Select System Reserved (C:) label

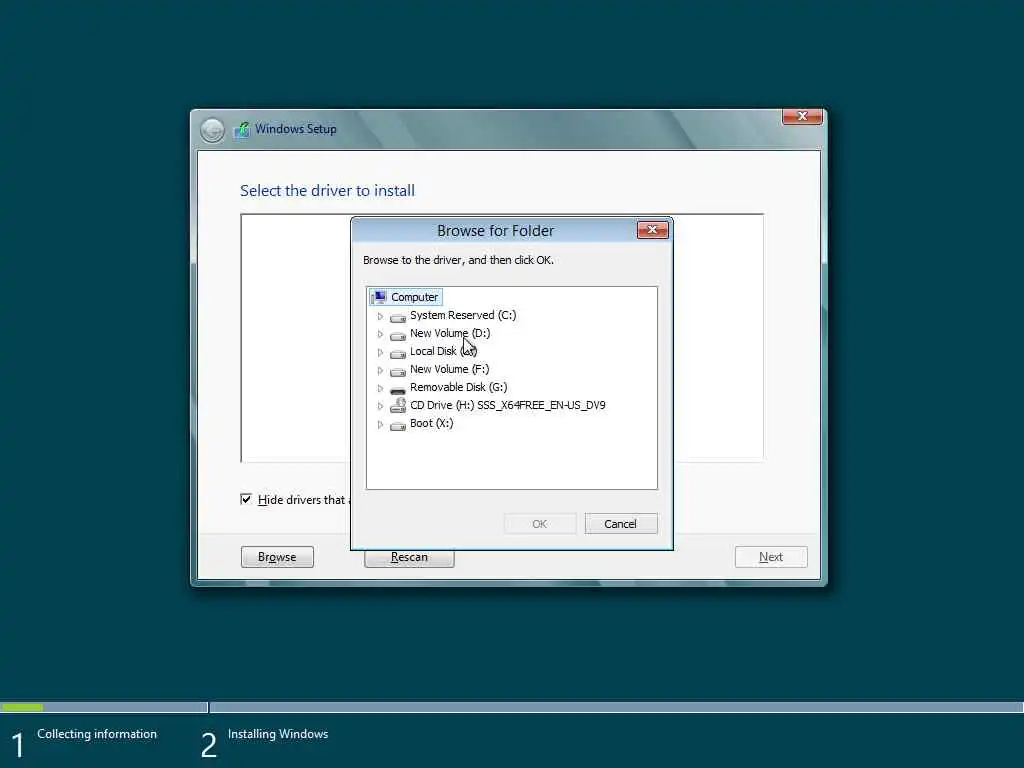tap(463, 315)
